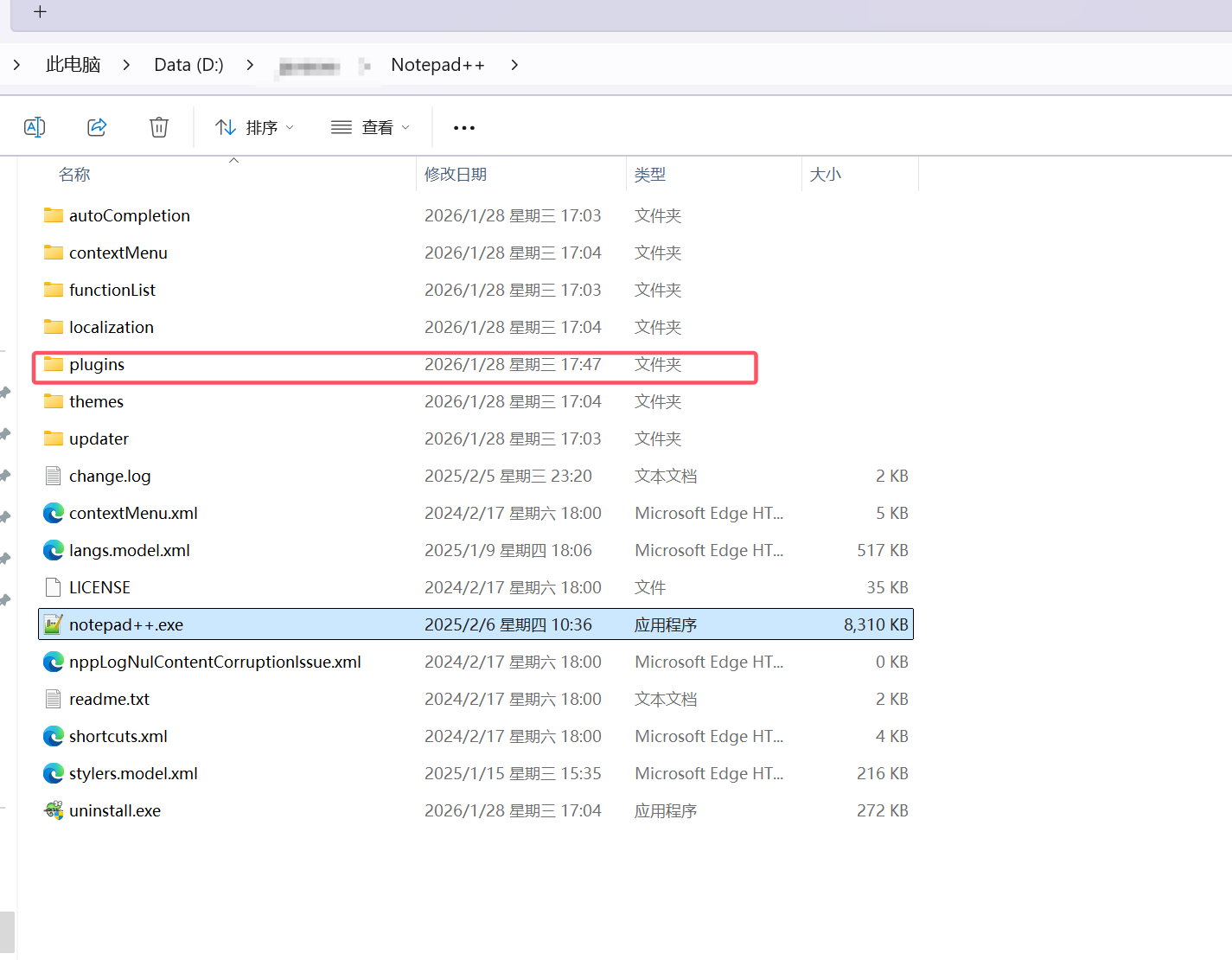This screenshot has height=960, width=1232.
Task: Select file name contextMenu folder
Action: pos(118,253)
